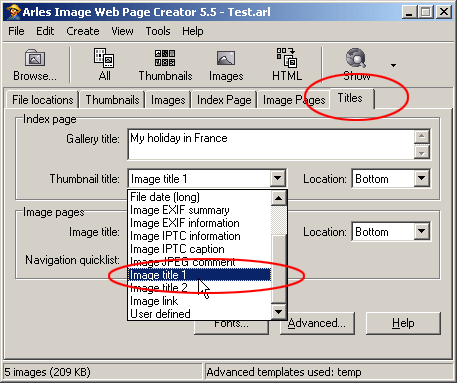Click the Show preview icon
Image resolution: width=457 pixels, height=383 pixels.
coord(356,58)
